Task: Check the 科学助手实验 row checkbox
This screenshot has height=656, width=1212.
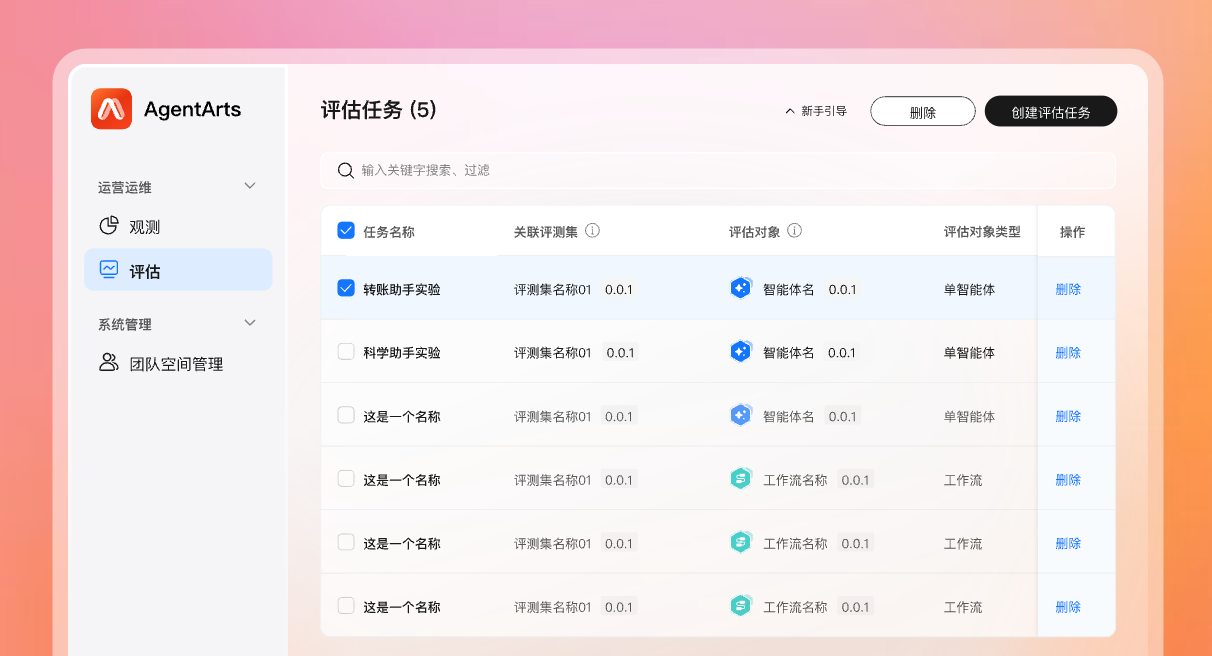Action: (x=346, y=351)
